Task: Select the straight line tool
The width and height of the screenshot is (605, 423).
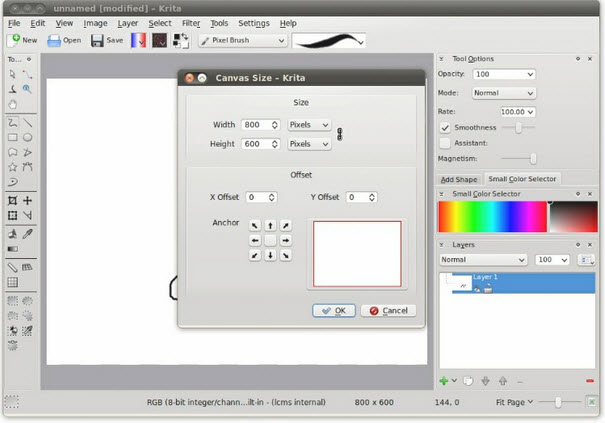Action: (27, 123)
